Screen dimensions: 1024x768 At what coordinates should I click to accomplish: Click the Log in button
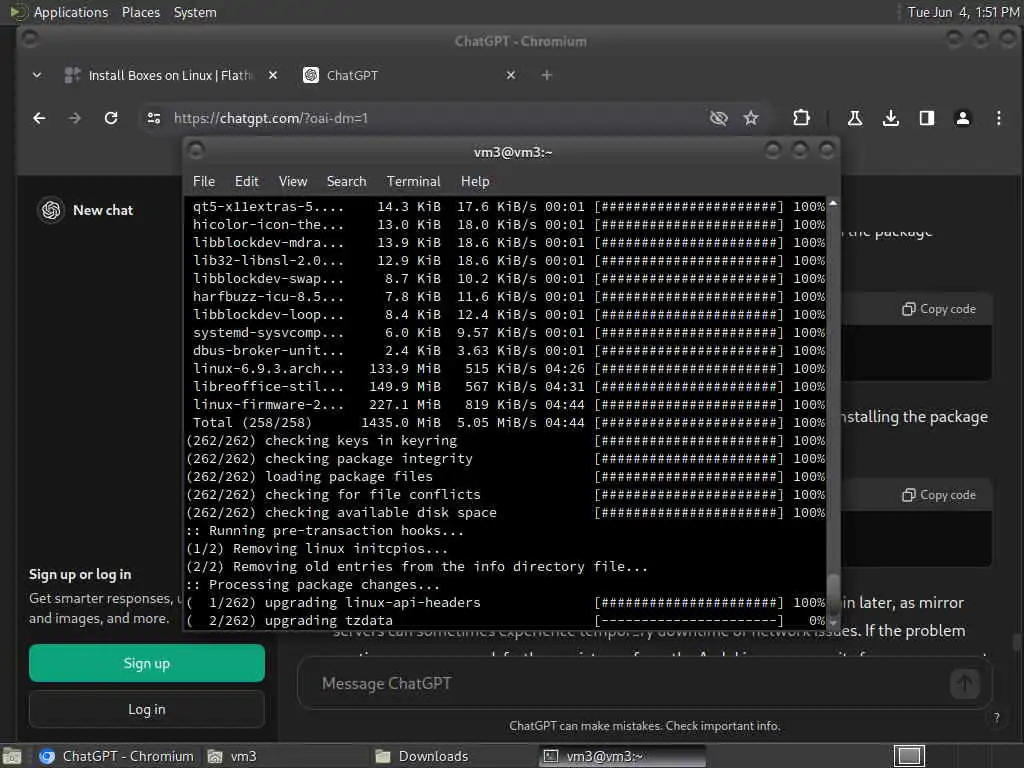click(147, 709)
